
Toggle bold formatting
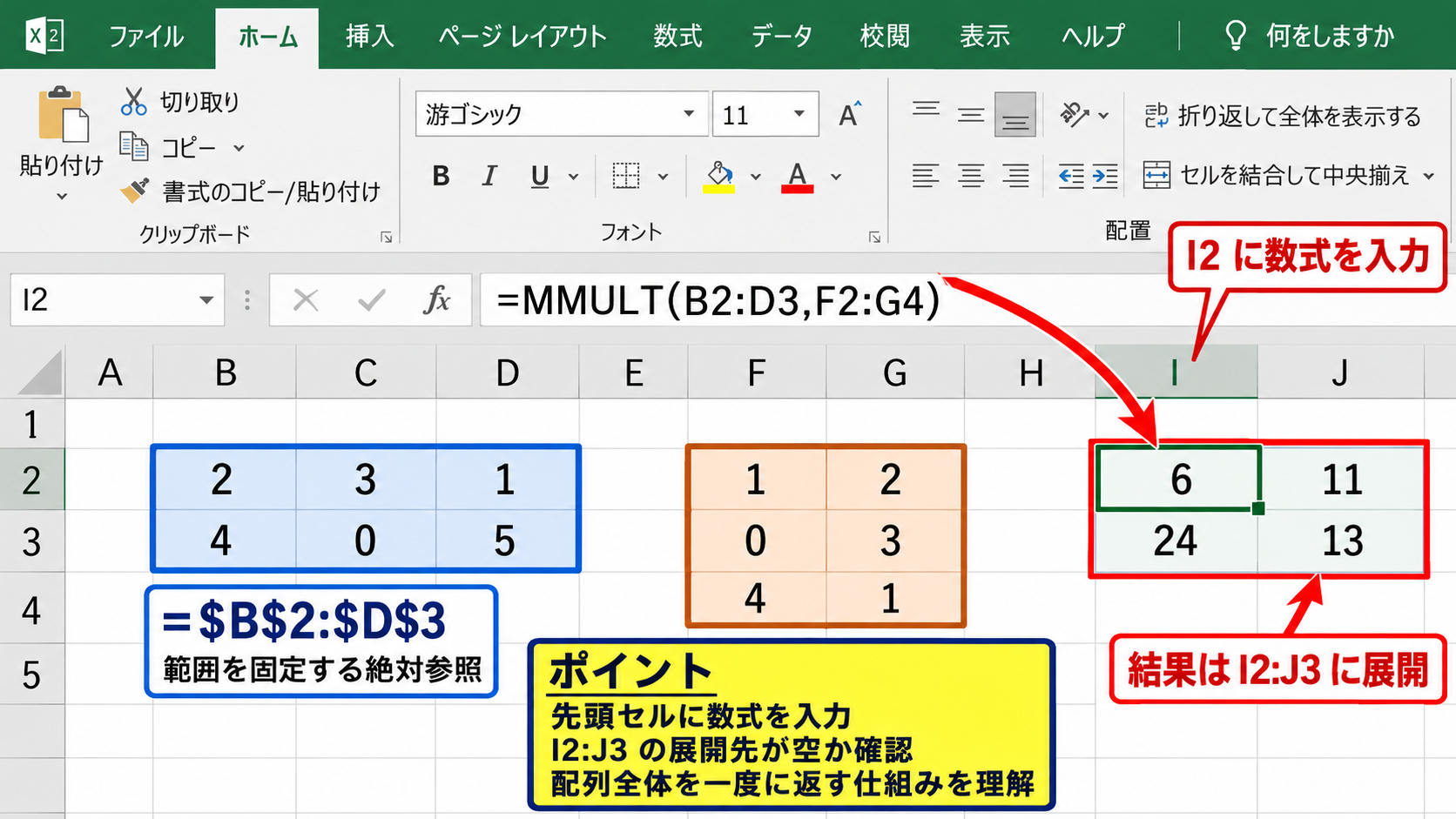tap(442, 176)
